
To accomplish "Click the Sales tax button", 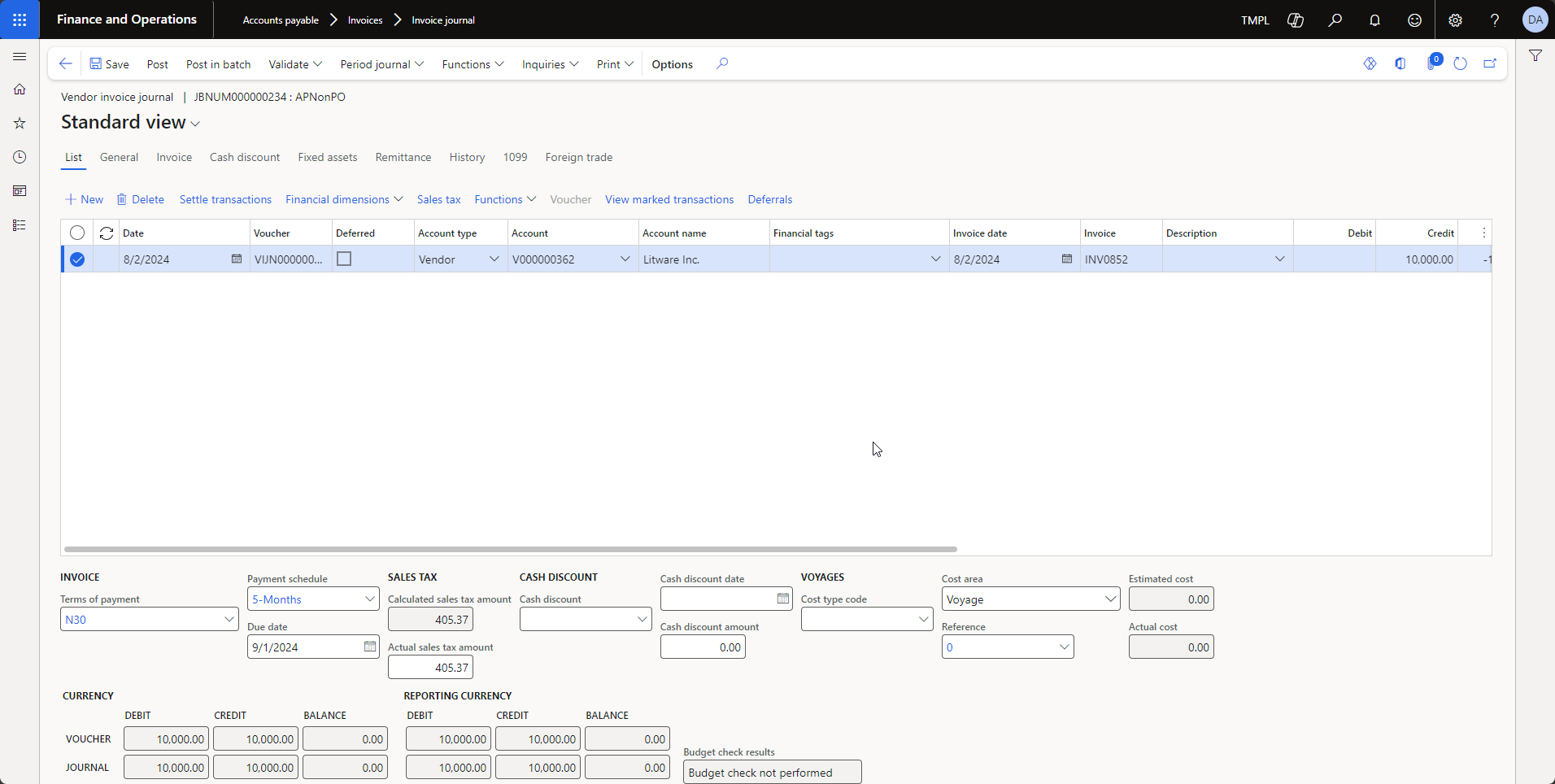I will [x=439, y=199].
